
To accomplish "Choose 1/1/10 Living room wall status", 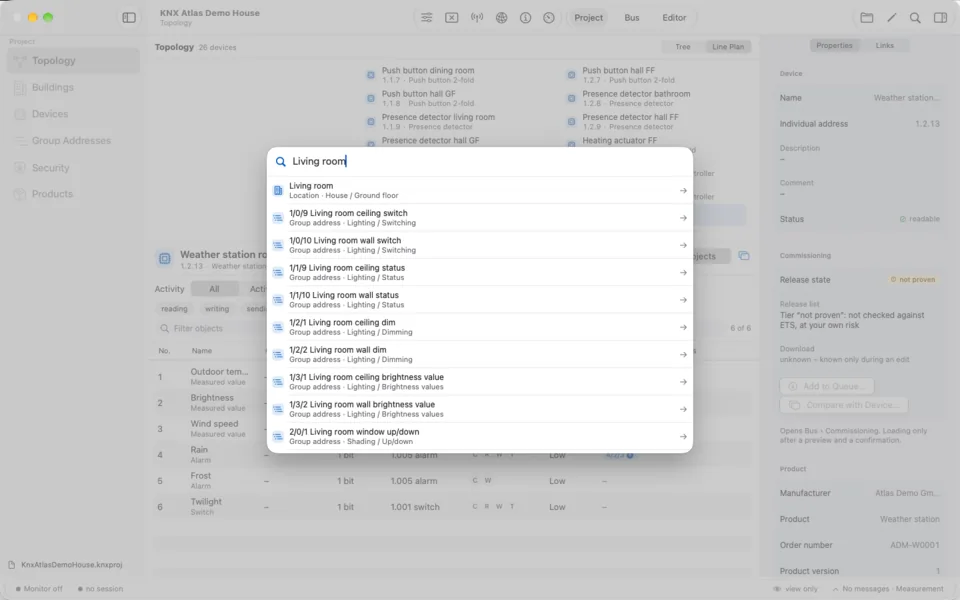I will click(x=480, y=300).
